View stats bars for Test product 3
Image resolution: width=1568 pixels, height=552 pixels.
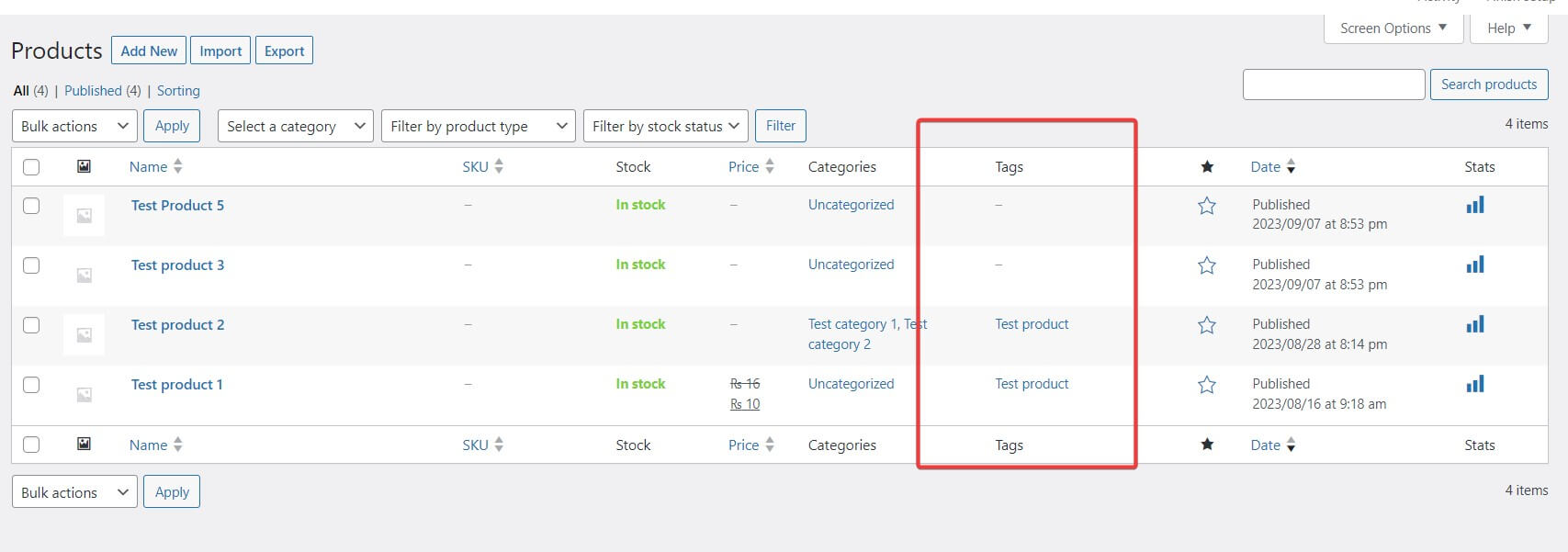1475,265
